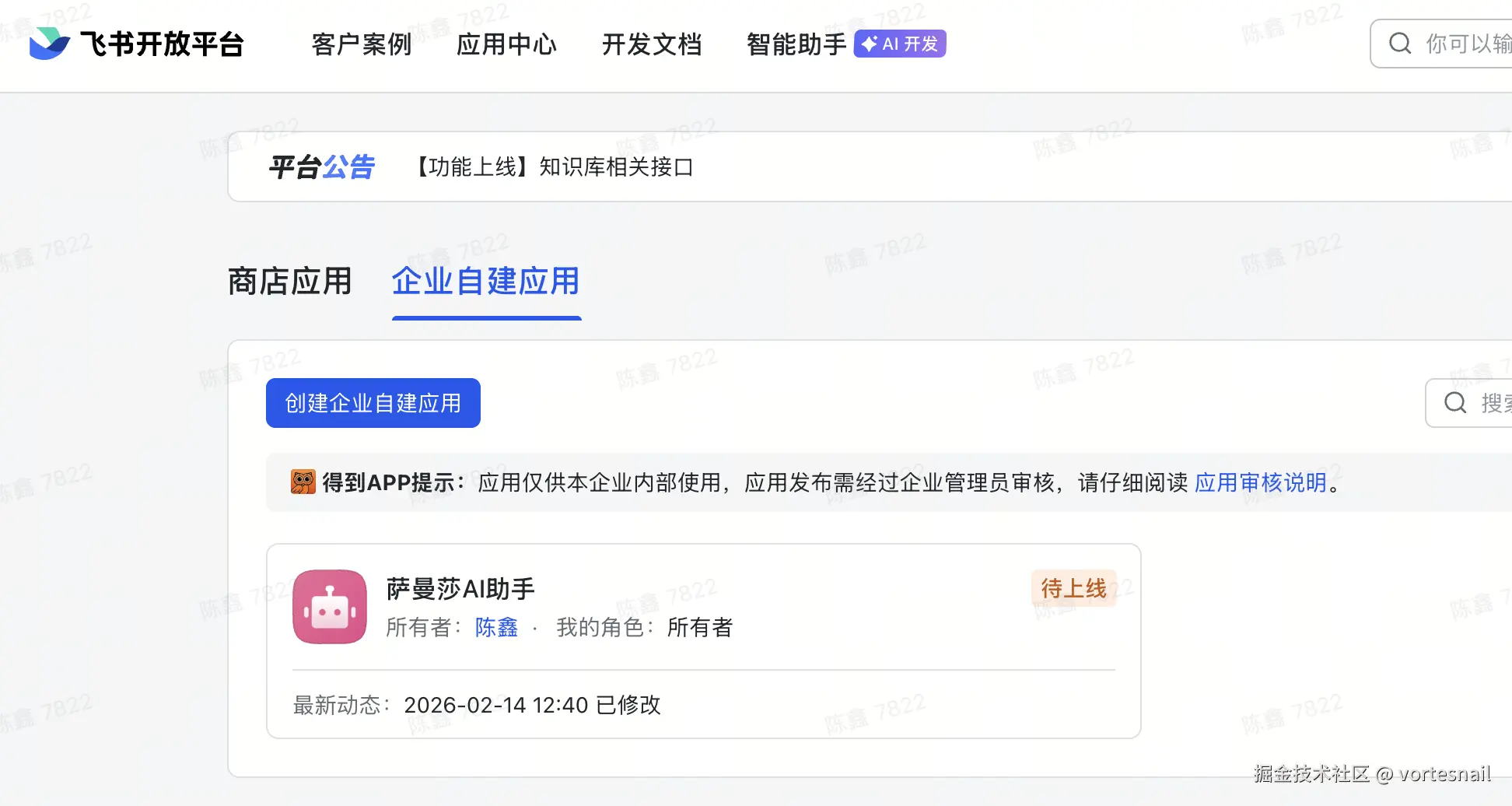Select the AI 开发 sparkle badge
Viewport: 1512px width, 806px height.
point(899,44)
